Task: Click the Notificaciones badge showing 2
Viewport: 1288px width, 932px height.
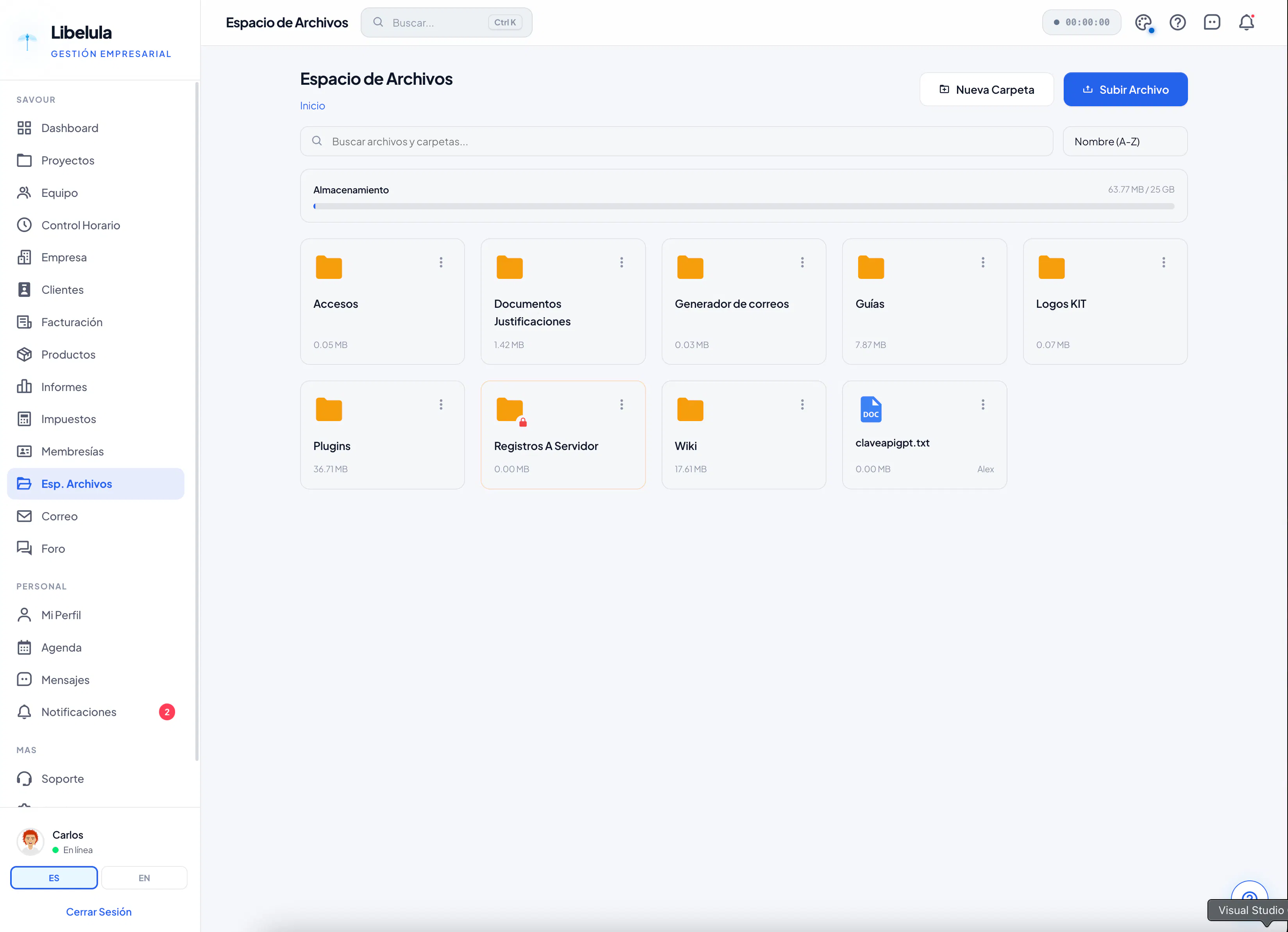Action: coord(167,712)
